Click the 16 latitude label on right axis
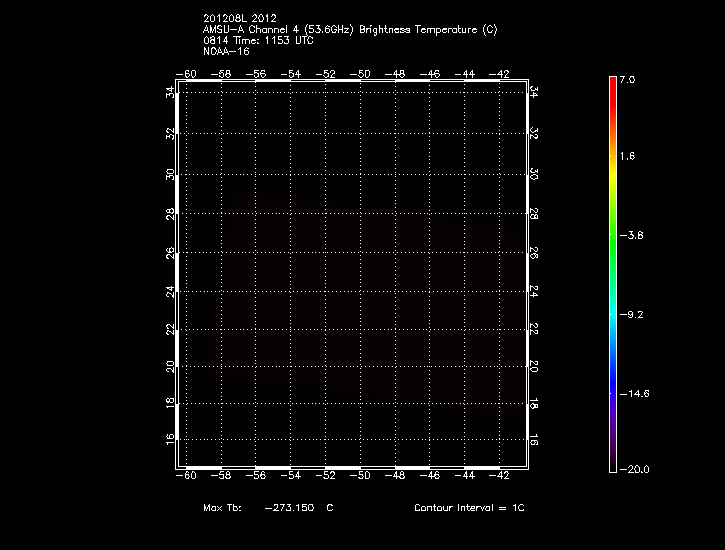 534,439
